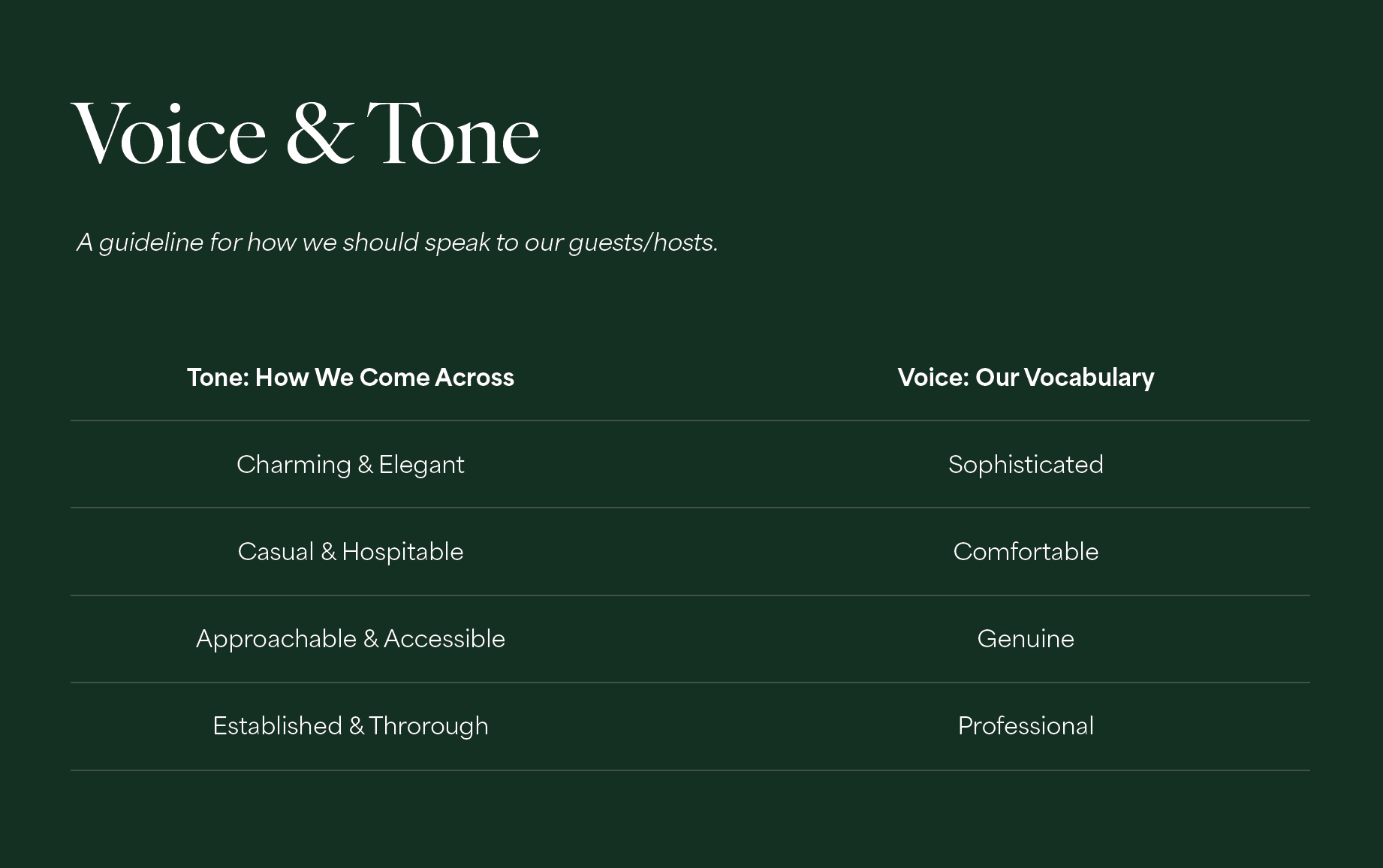1383x868 pixels.
Task: Click the Sophisticated cell
Action: 1026,465
